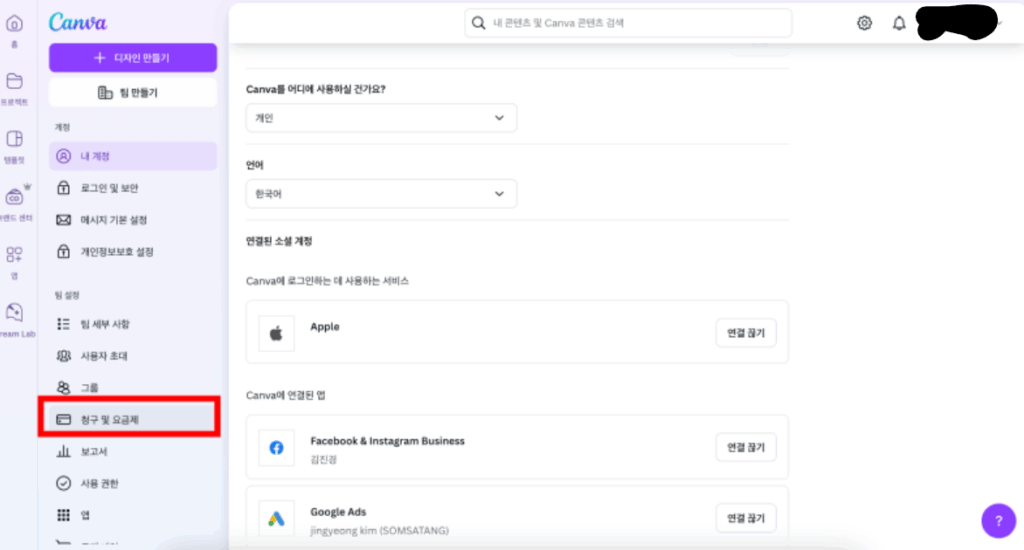The height and width of the screenshot is (550, 1024).
Task: Open the Templates icon in left rail
Action: (x=14, y=138)
